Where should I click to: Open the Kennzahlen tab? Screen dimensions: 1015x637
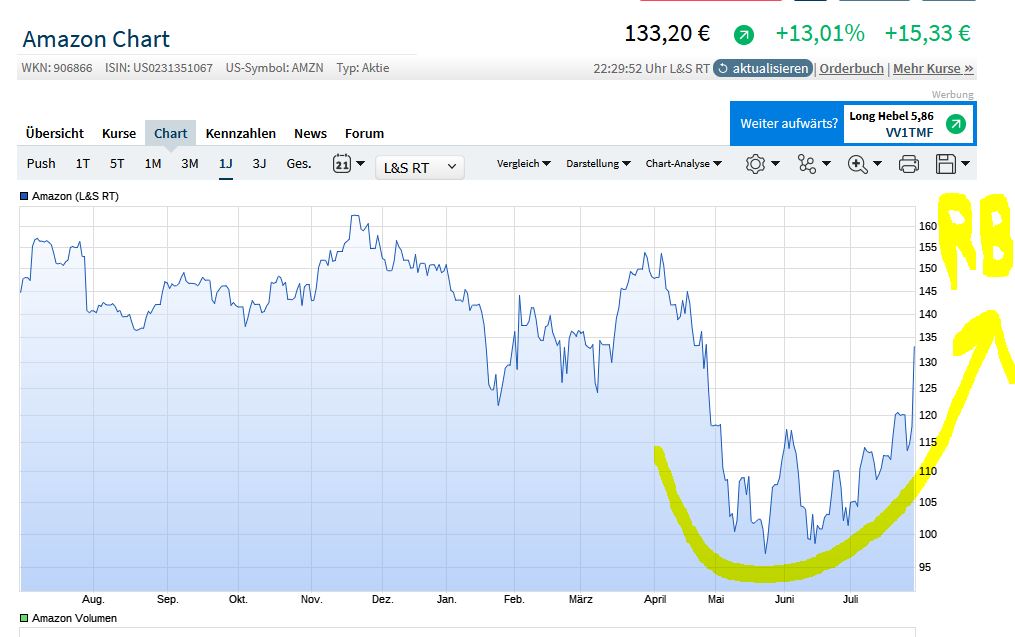(x=241, y=133)
